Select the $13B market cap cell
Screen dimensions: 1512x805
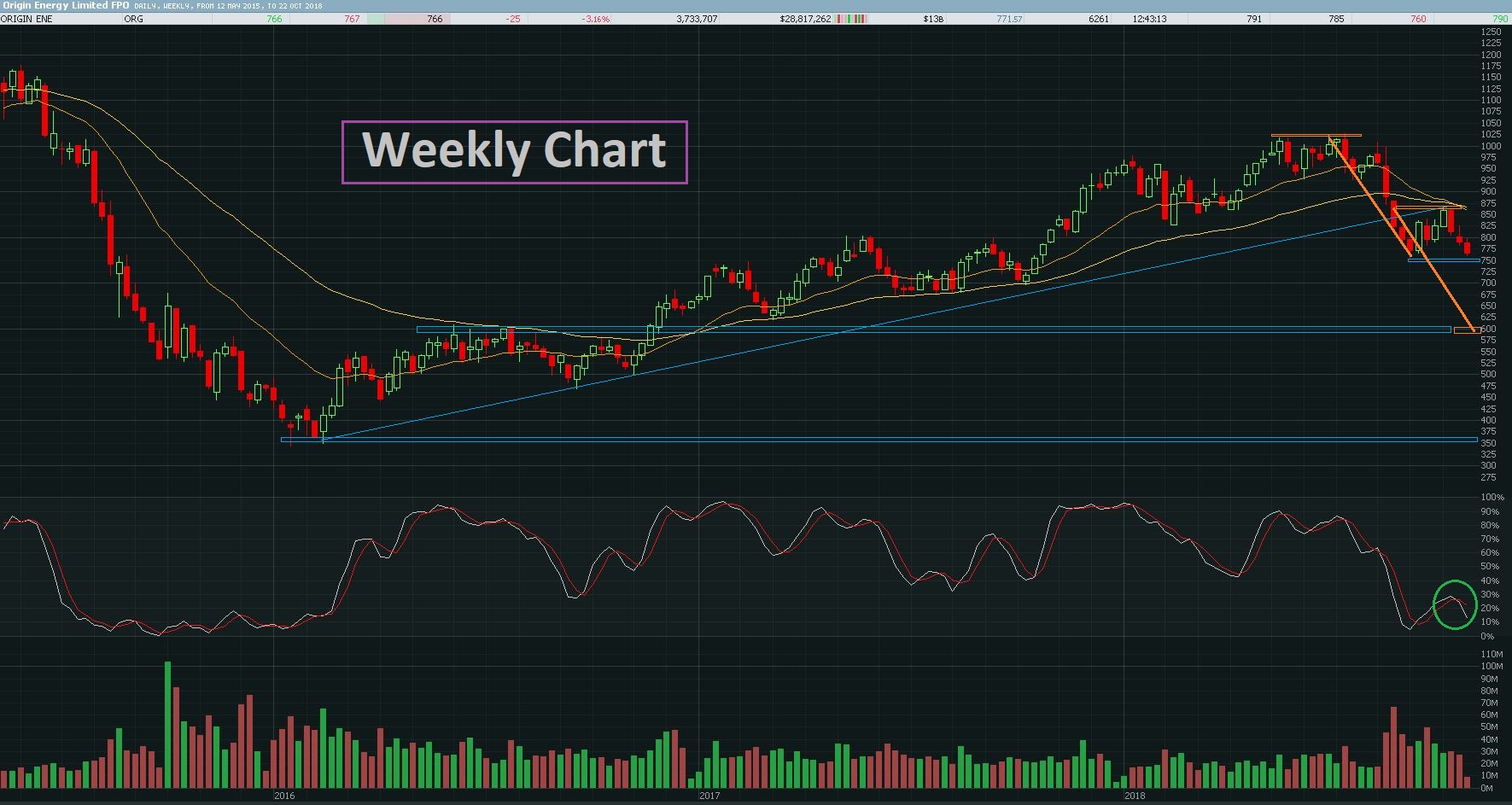pyautogui.click(x=933, y=19)
